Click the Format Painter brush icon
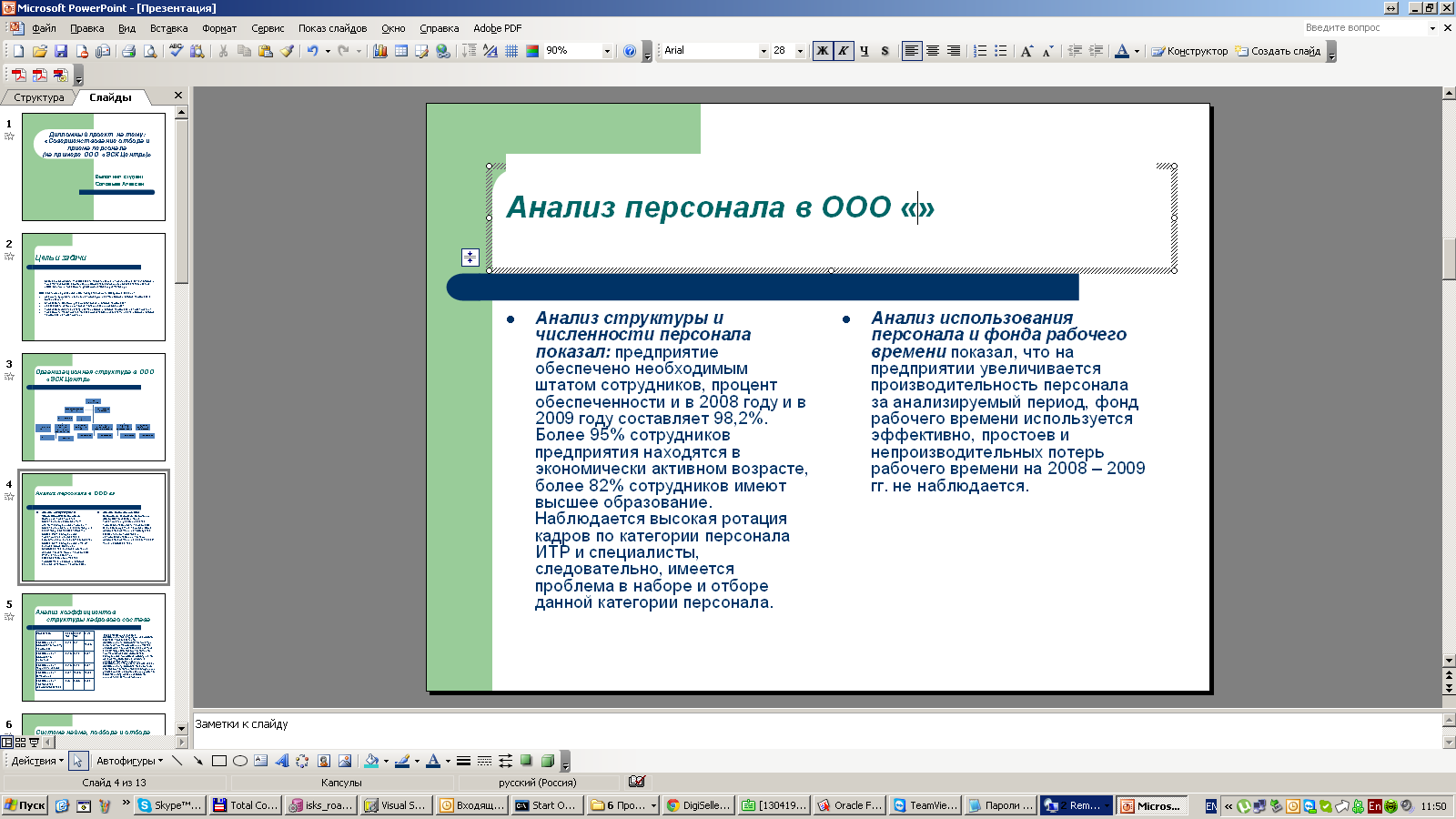The height and width of the screenshot is (819, 1456). pyautogui.click(x=287, y=51)
